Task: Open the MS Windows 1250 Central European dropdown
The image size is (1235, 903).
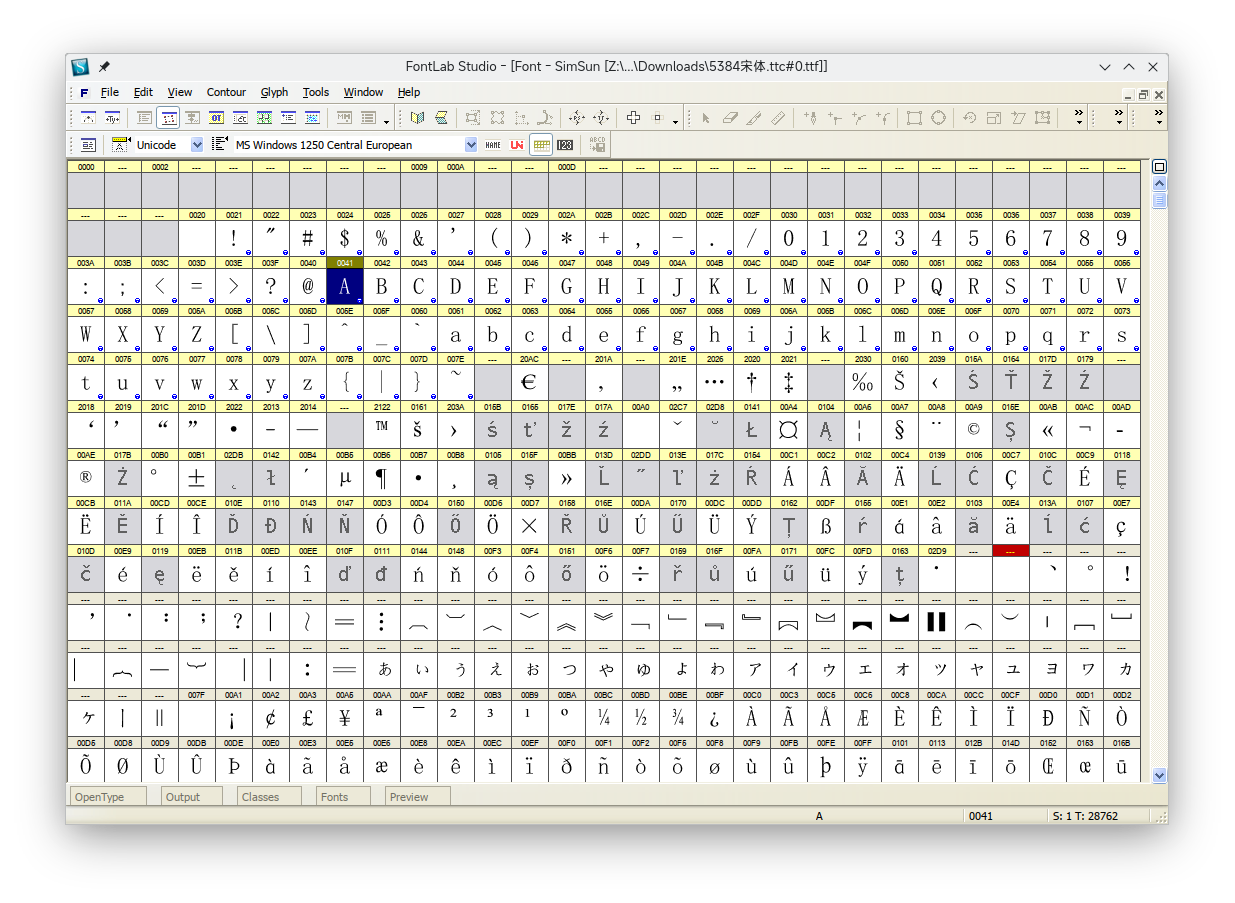Action: point(470,145)
